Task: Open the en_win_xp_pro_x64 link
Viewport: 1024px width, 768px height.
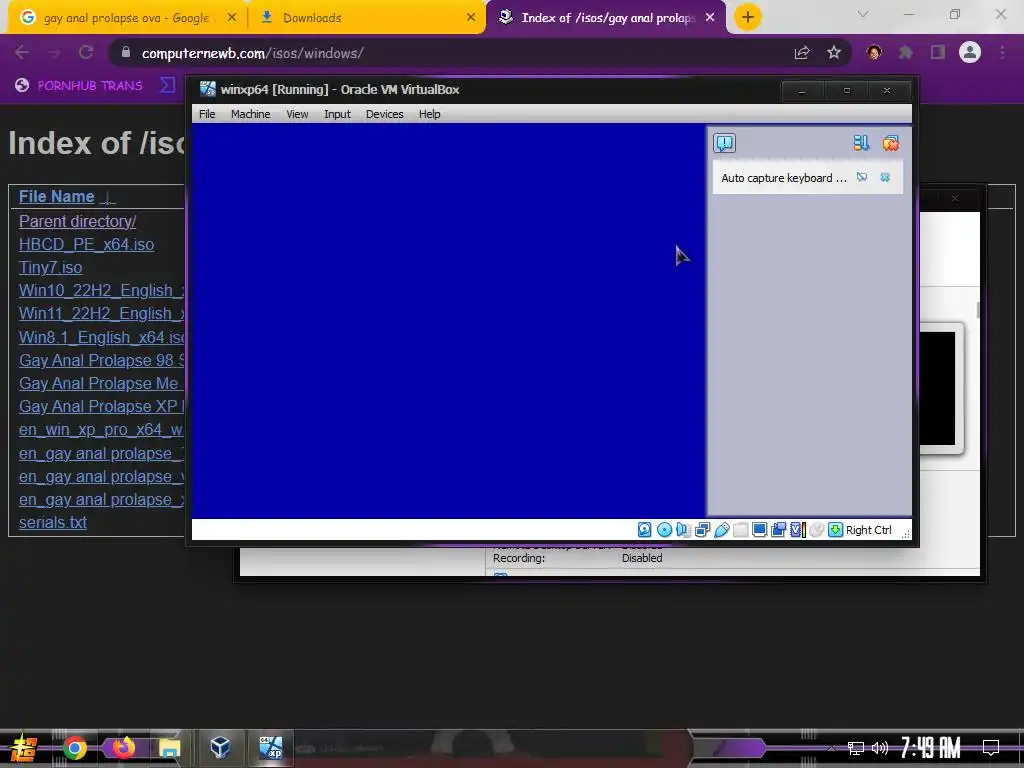Action: coord(101,430)
